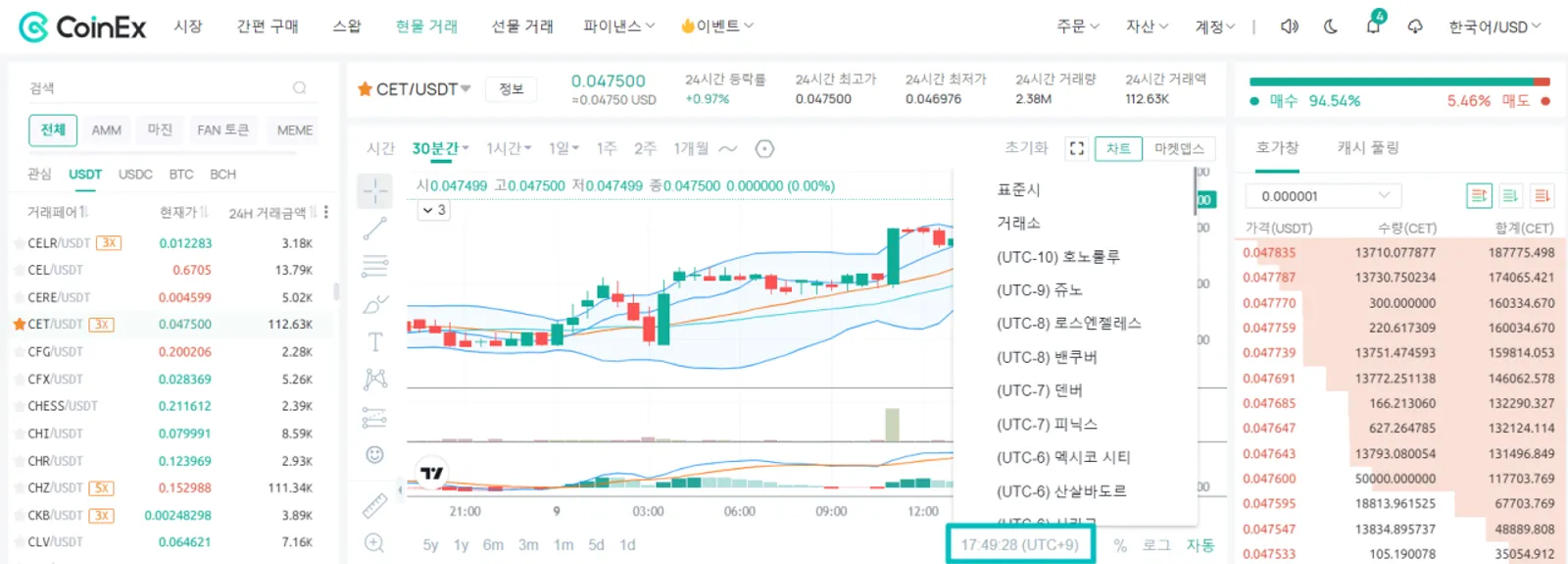Screen dimensions: 1568x564
Task: Toggle auto scale on chart
Action: click(x=1200, y=545)
